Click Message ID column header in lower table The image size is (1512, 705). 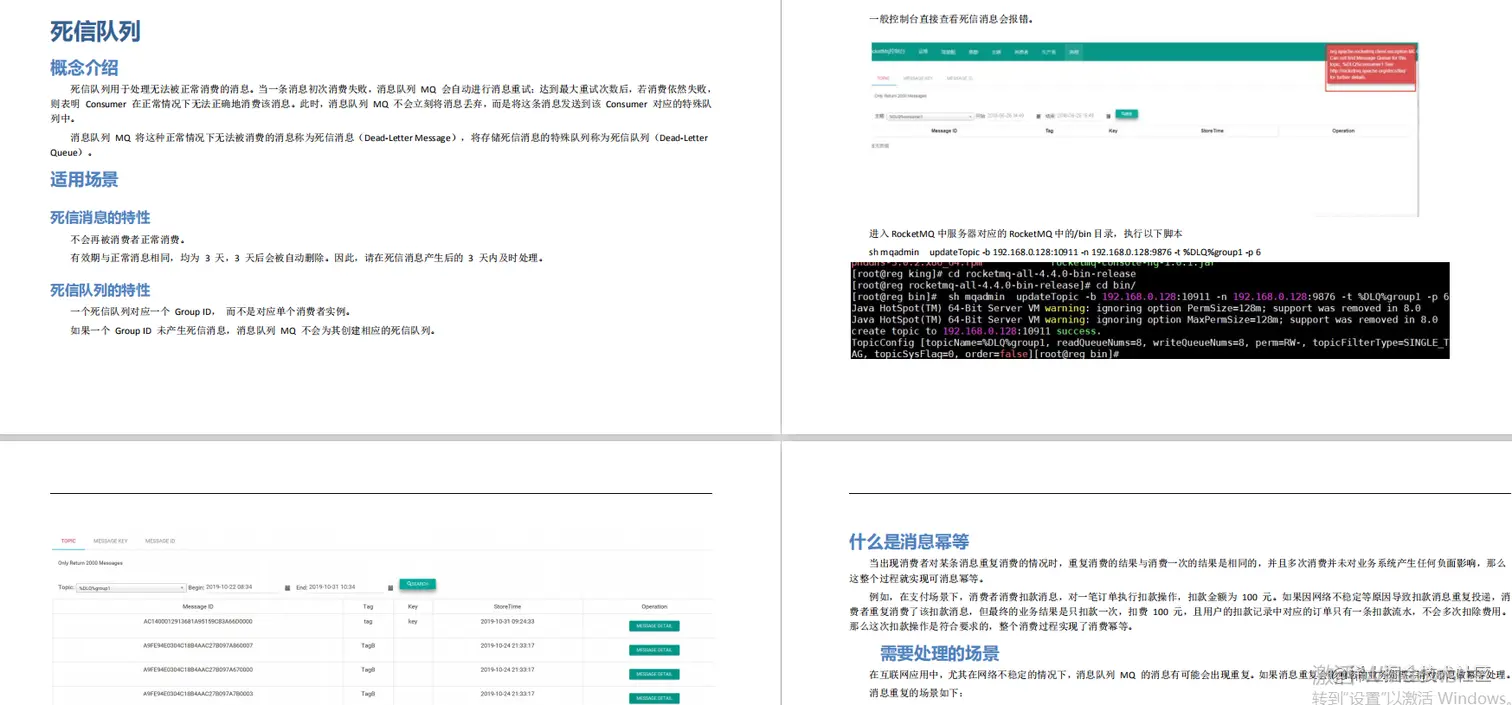(x=198, y=606)
